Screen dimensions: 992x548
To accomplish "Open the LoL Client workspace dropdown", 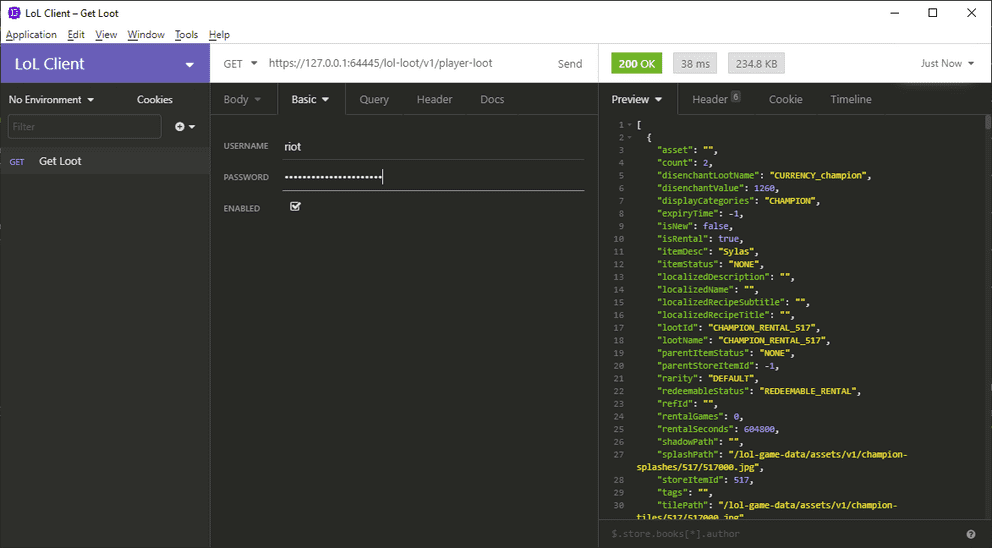I will (x=189, y=65).
